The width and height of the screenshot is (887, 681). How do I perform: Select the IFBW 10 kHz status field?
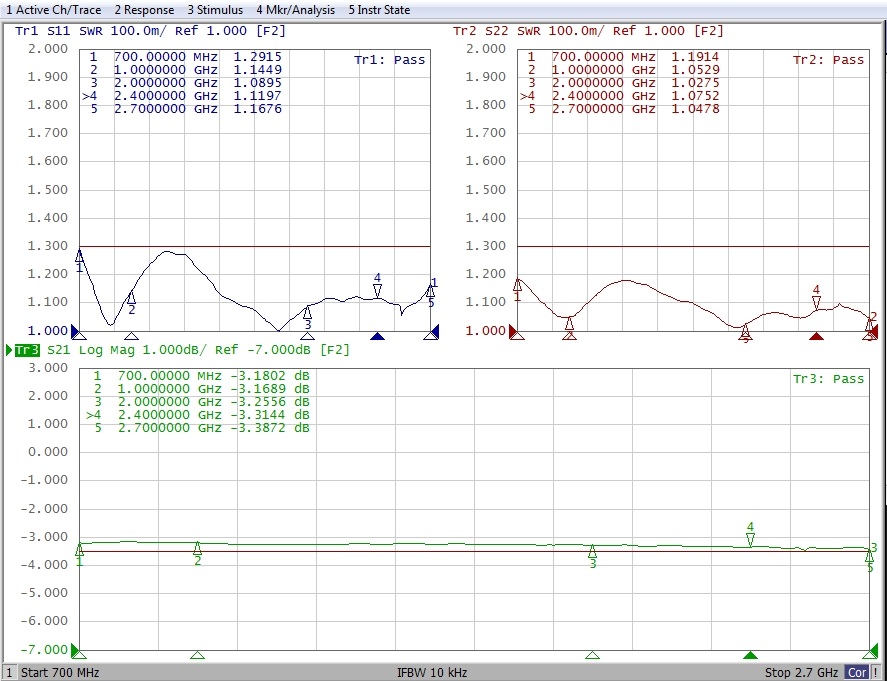(x=433, y=673)
